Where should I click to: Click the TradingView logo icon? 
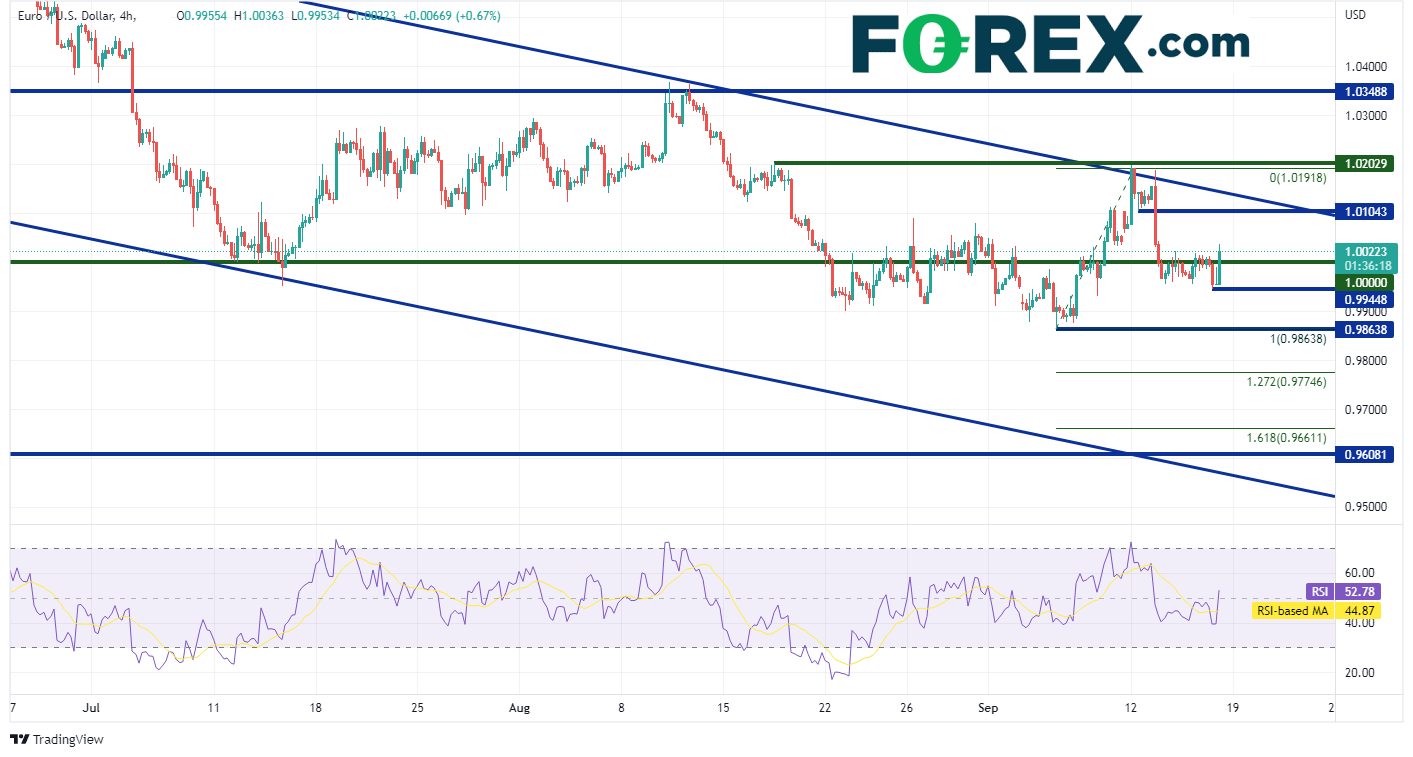pos(19,739)
